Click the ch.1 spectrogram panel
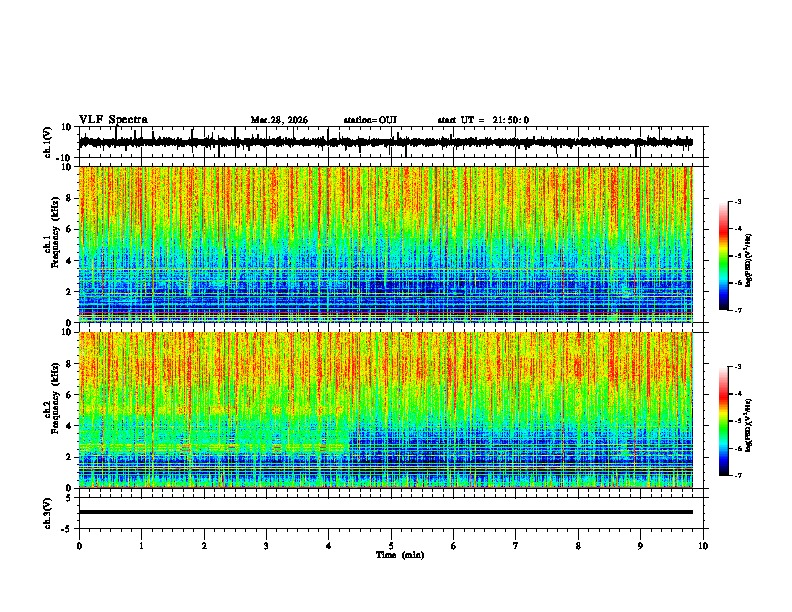This screenshot has height=612, width=792. click(386, 244)
